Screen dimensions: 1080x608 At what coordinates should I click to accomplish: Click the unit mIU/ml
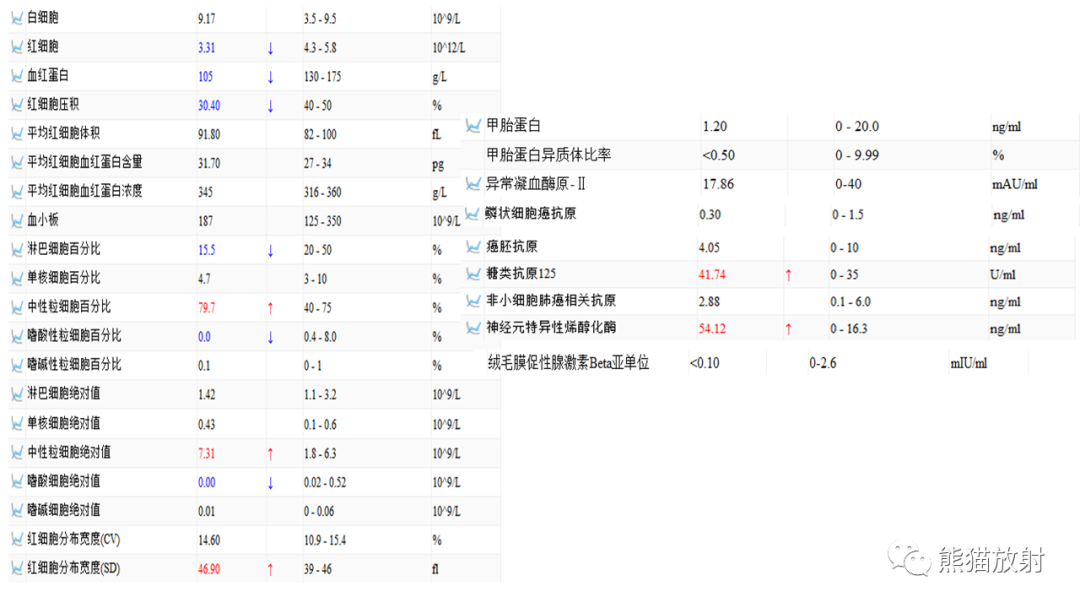[x=968, y=363]
